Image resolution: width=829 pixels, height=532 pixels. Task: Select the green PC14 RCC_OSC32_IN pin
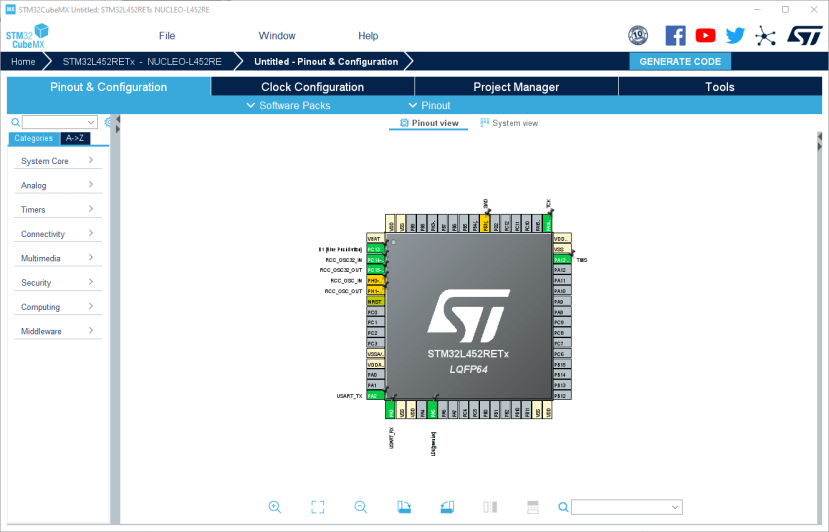(x=375, y=260)
